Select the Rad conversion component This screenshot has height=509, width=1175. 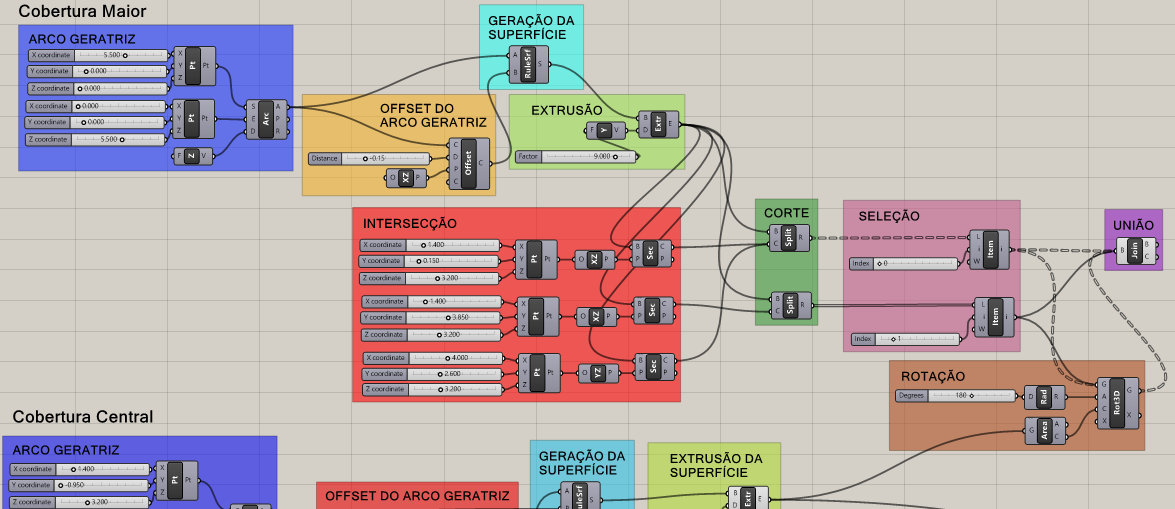click(x=1044, y=397)
